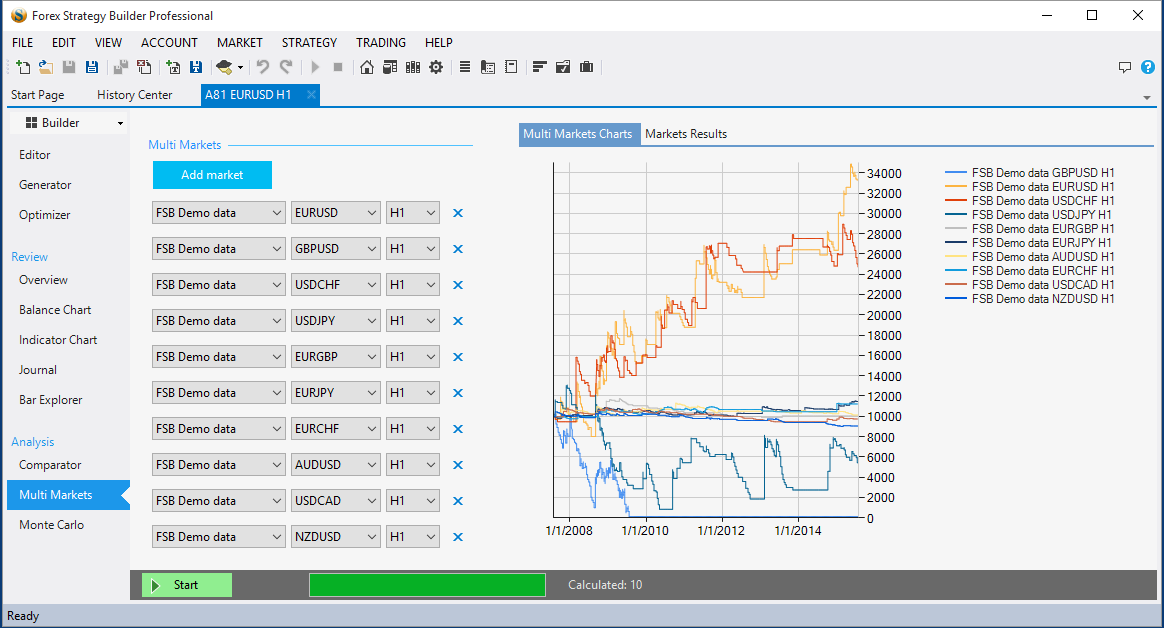
Task: Switch to the Markets Results tab
Action: [686, 134]
